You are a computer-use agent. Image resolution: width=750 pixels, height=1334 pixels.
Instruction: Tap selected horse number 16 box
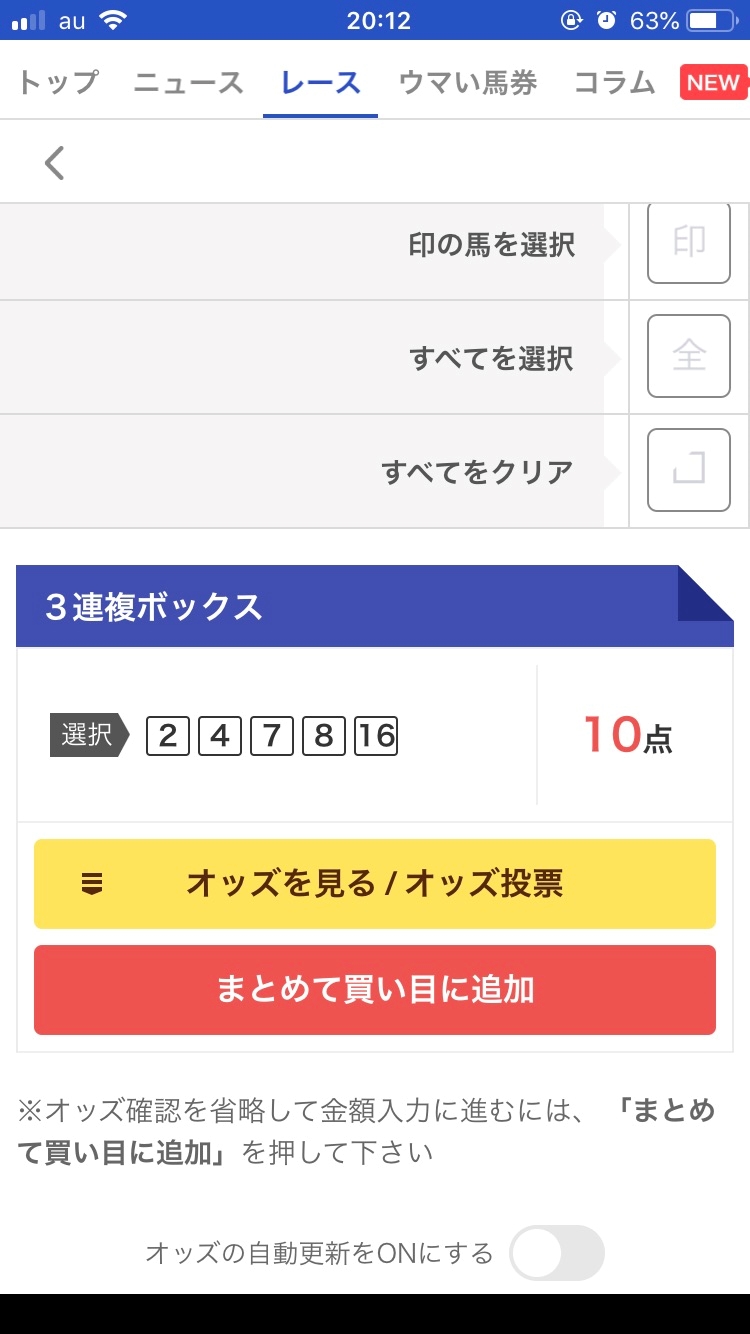(376, 737)
